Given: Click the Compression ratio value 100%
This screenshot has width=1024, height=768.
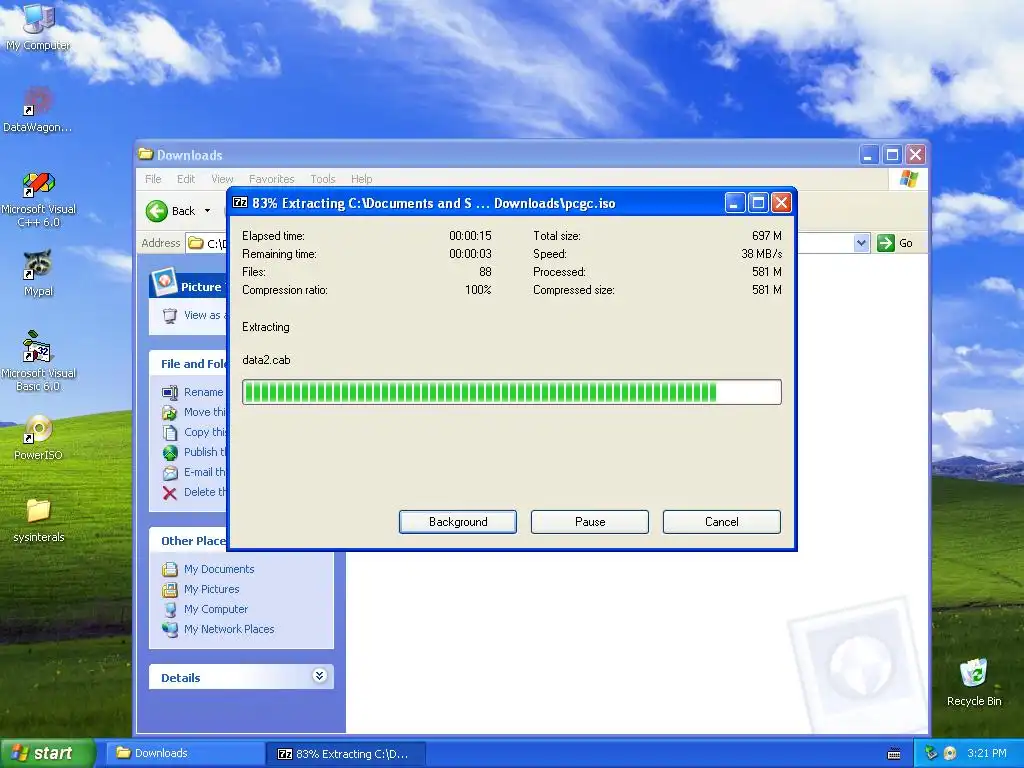Looking at the screenshot, I should point(478,289).
